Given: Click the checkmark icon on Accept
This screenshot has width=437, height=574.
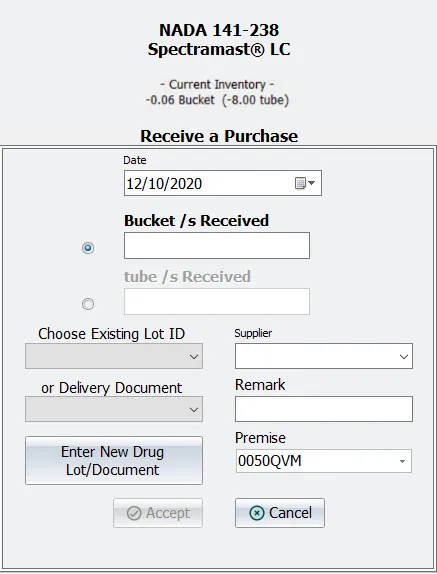Looking at the screenshot, I should click(x=134, y=513).
